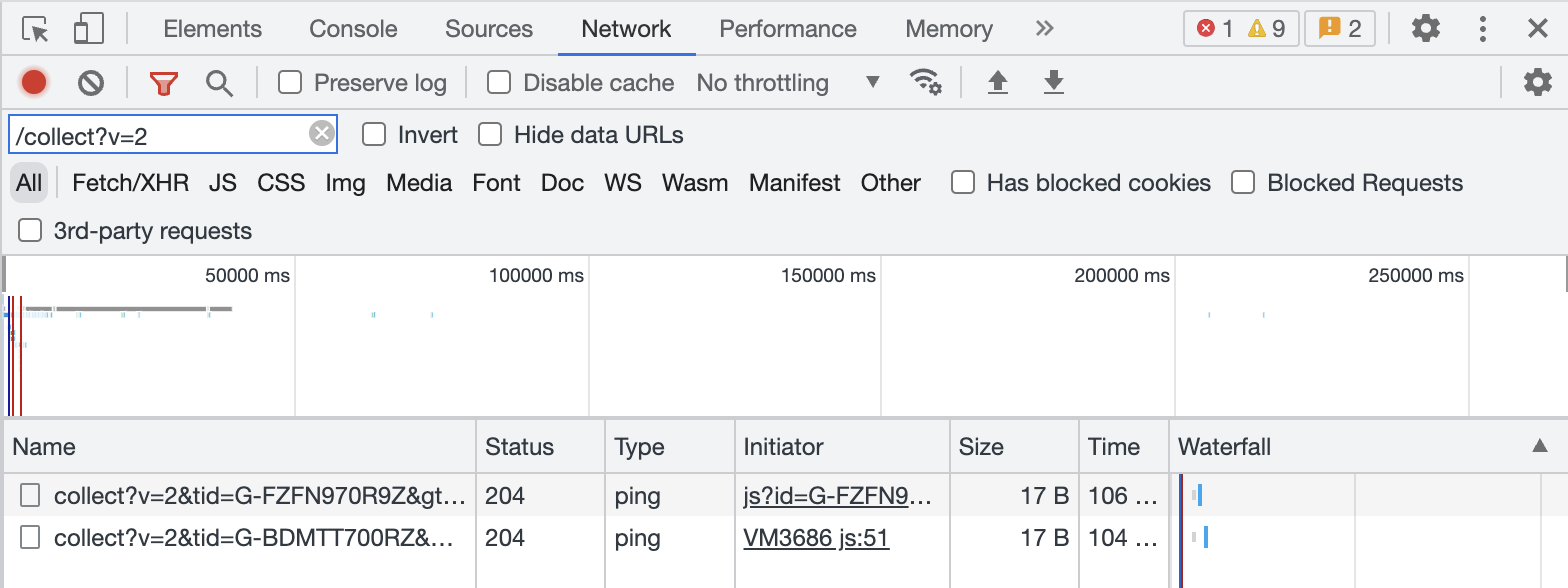Export HAR with the download arrow
The image size is (1568, 588).
pos(1053,82)
